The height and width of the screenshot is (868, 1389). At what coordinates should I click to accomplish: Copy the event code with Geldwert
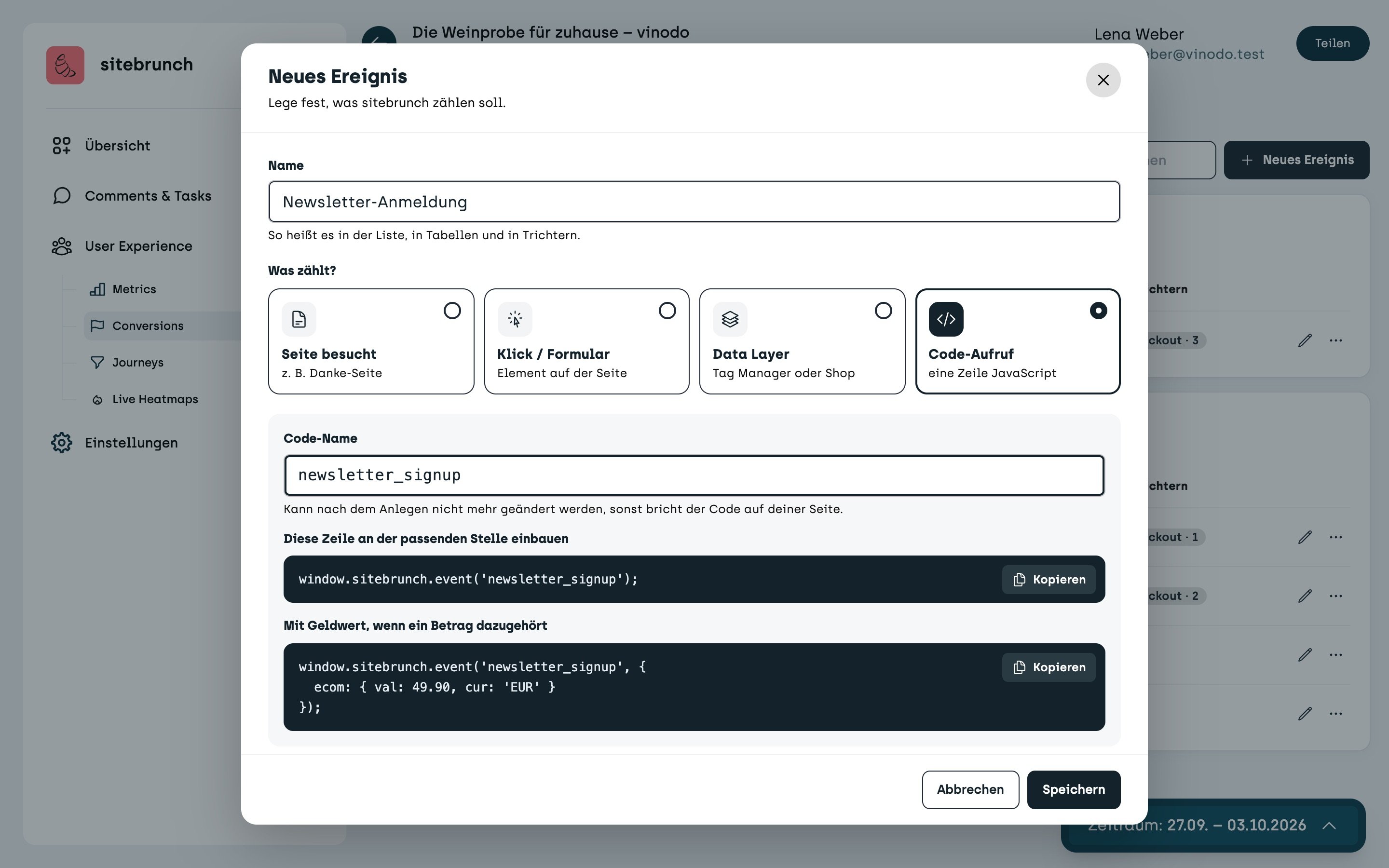point(1049,667)
